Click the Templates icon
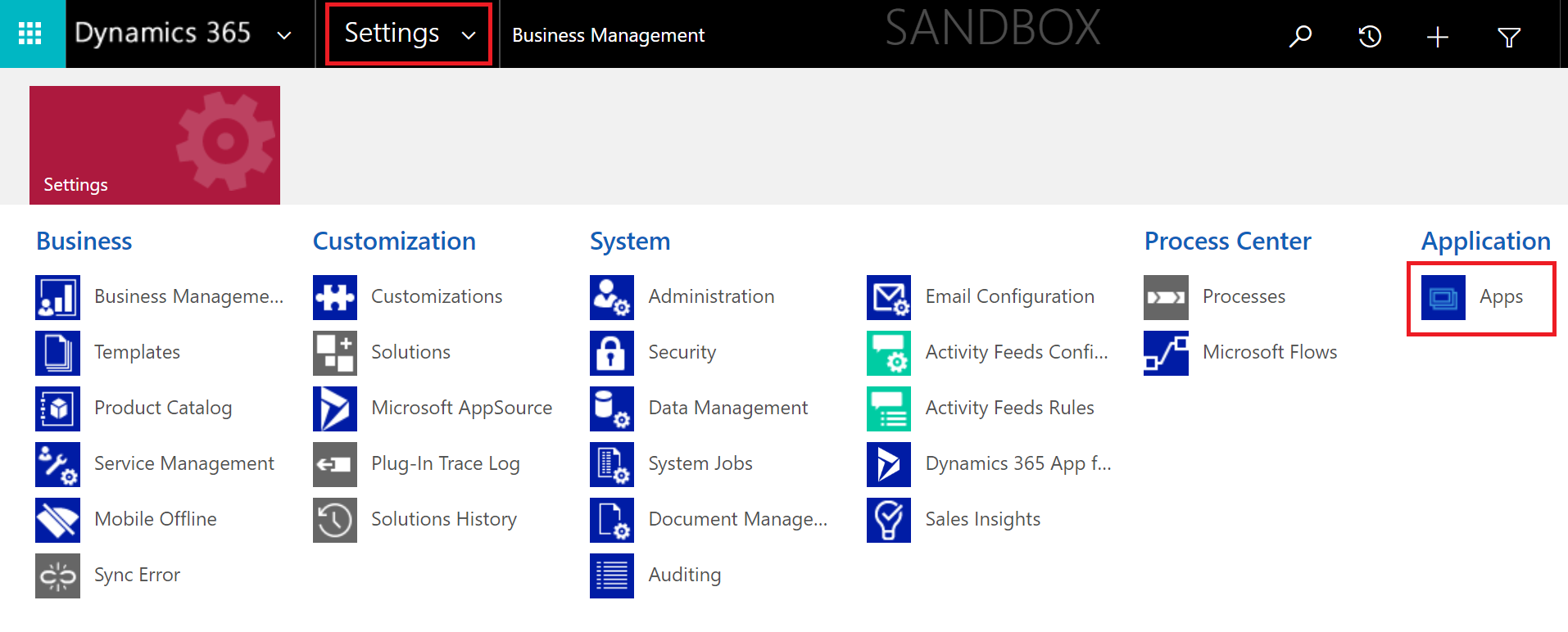1568x632 pixels. [x=57, y=353]
